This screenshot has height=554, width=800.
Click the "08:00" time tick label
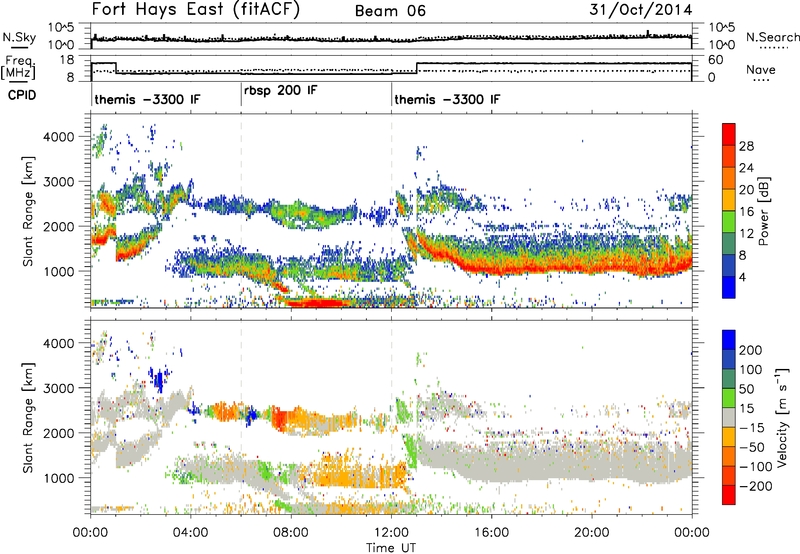[291, 533]
